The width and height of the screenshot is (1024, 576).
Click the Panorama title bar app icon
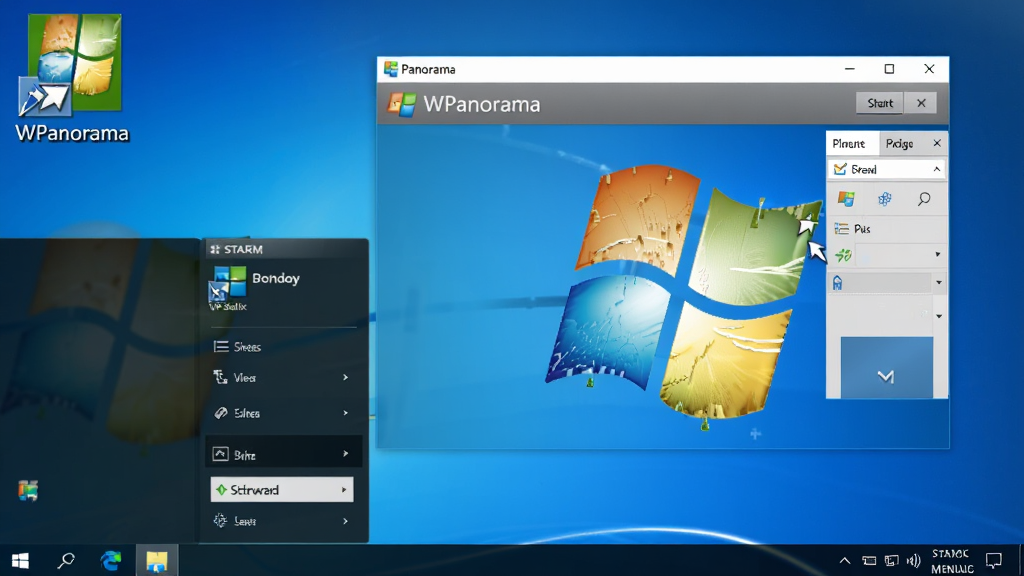click(391, 69)
